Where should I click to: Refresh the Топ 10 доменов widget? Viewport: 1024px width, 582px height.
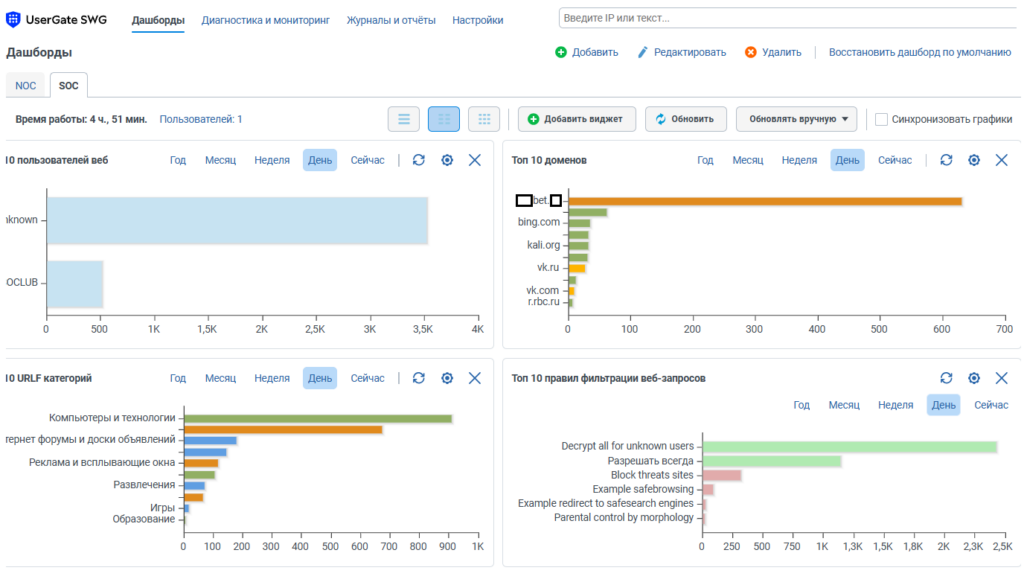pyautogui.click(x=946, y=160)
